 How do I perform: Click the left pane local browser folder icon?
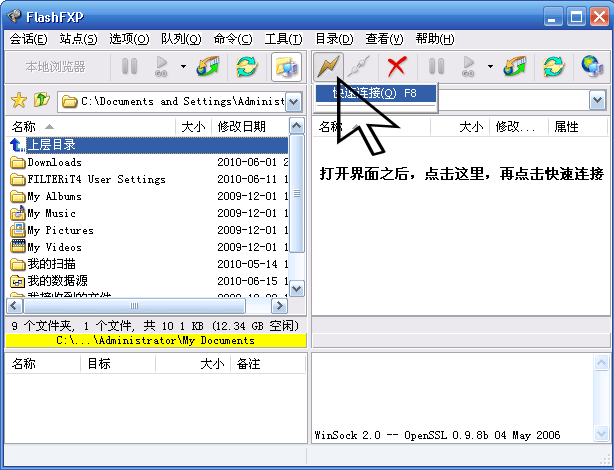pyautogui.click(x=286, y=67)
